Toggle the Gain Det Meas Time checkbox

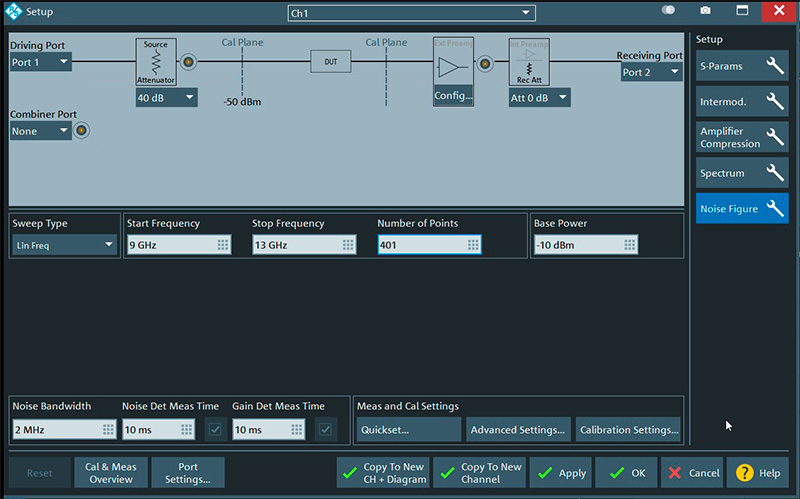pos(326,429)
